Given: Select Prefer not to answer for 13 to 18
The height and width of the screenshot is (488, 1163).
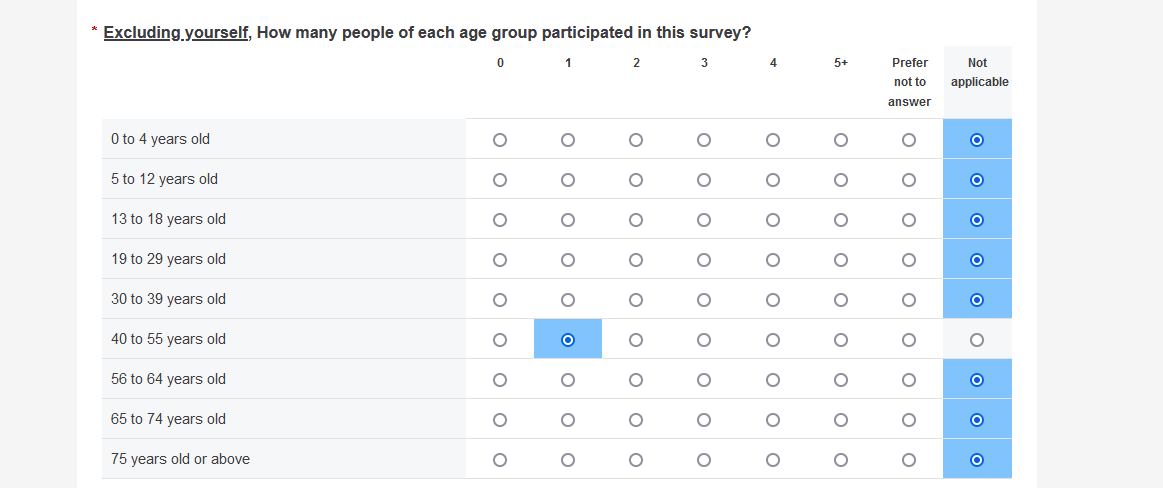Looking at the screenshot, I should pos(909,220).
